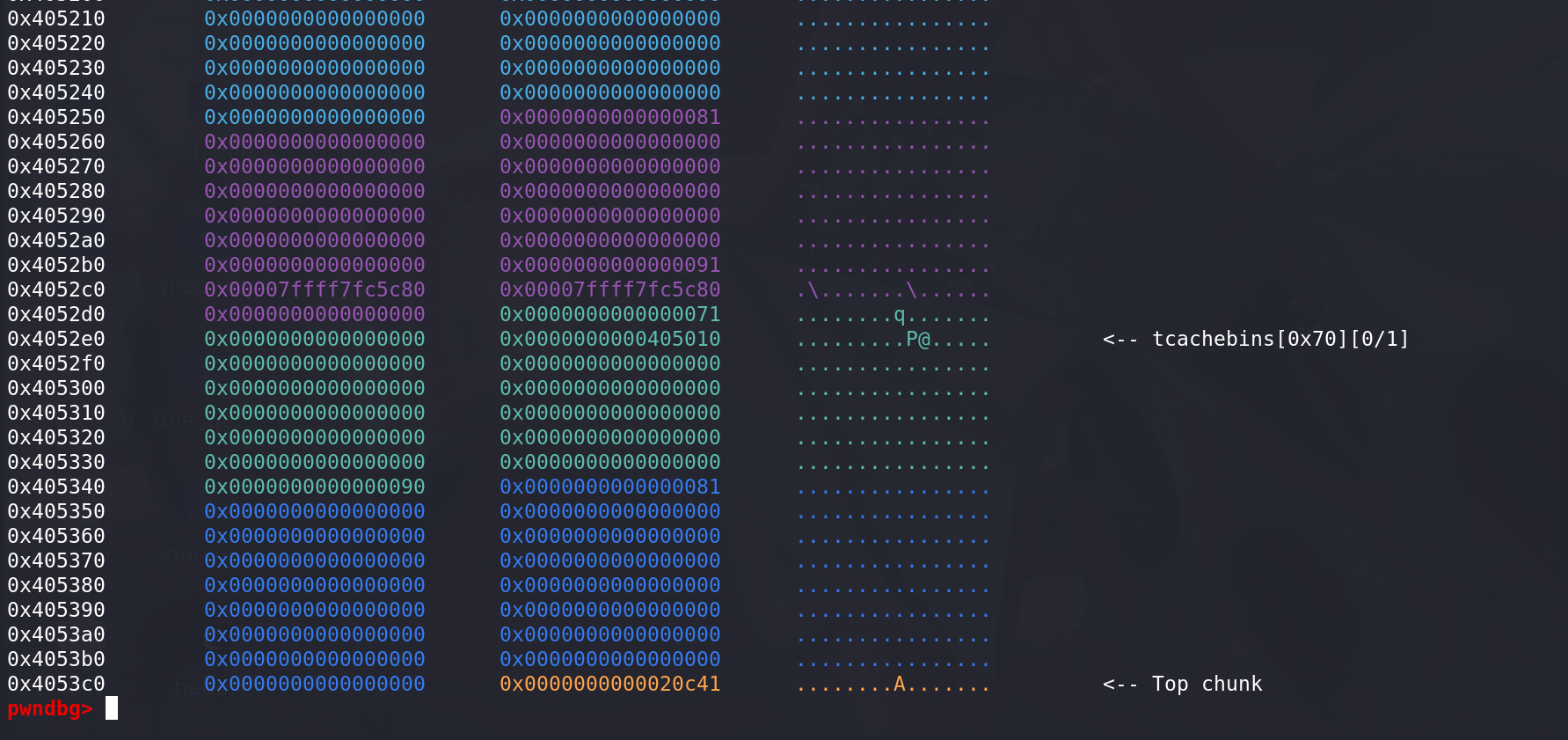This screenshot has width=1568, height=740.
Task: Click the terminal cursor after the pwndbg prompt
Action: (112, 708)
